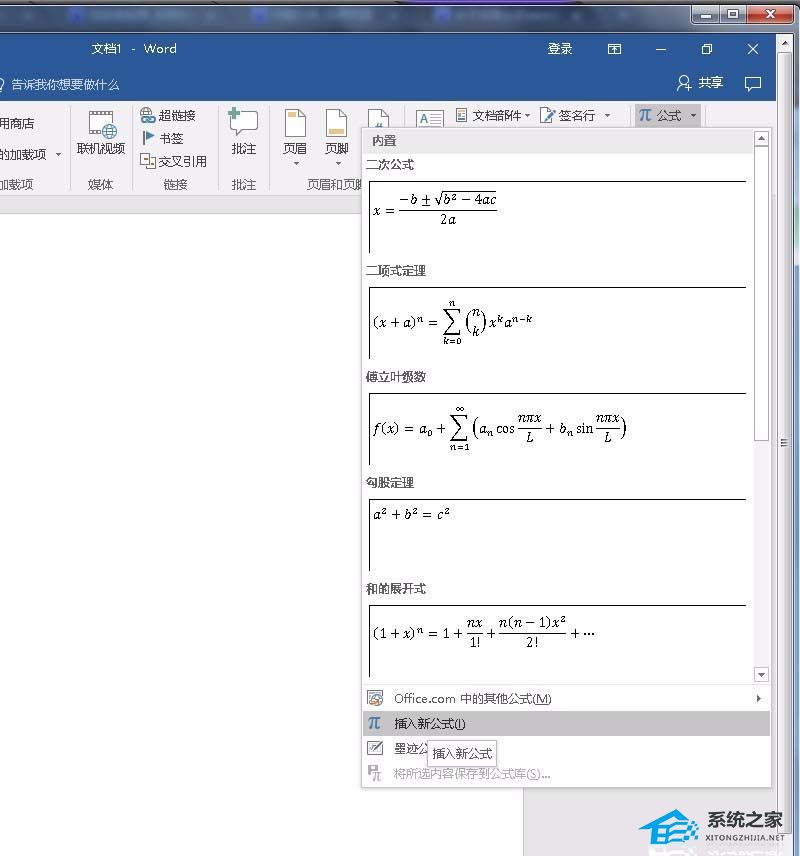Viewport: 800px width, 856px height.
Task: Select 插入新公式 menu item
Action: coord(566,723)
